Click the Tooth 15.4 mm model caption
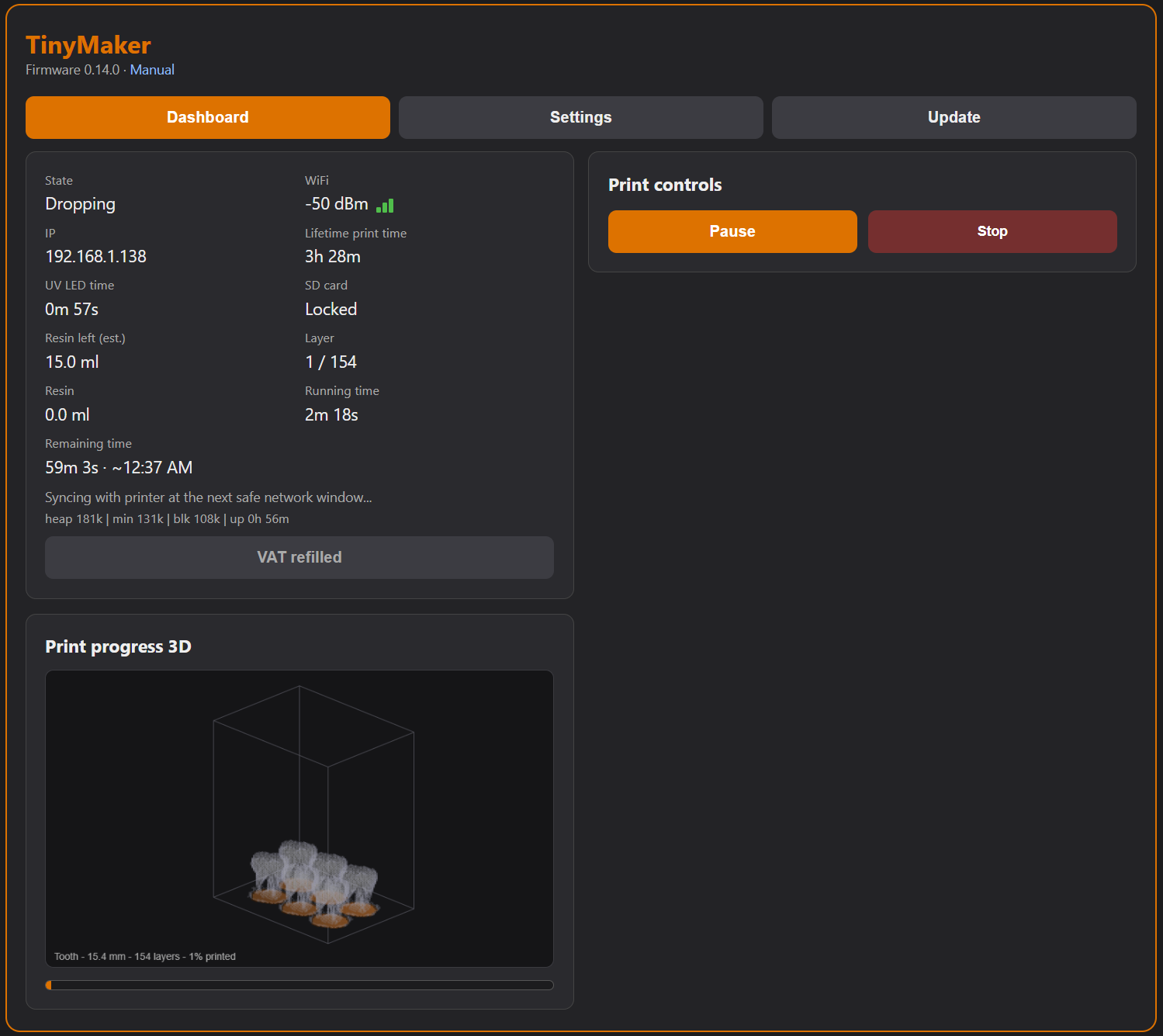The height and width of the screenshot is (1036, 1163). [x=145, y=957]
